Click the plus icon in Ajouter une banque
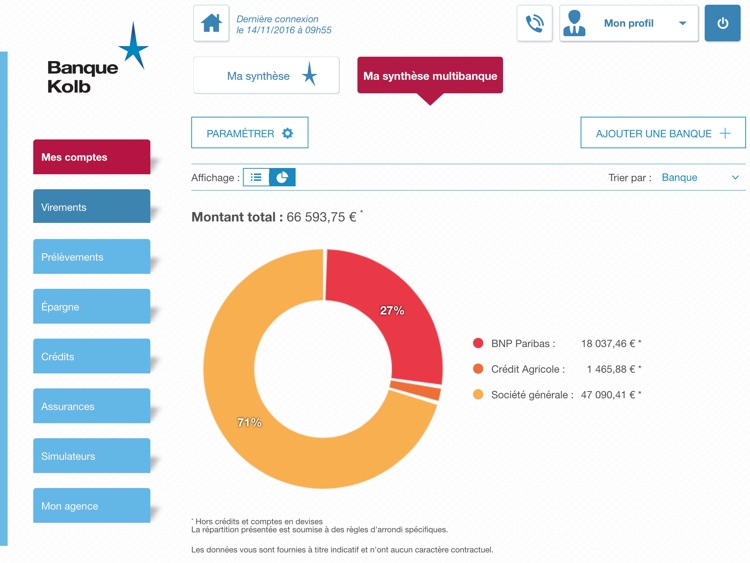 [725, 133]
